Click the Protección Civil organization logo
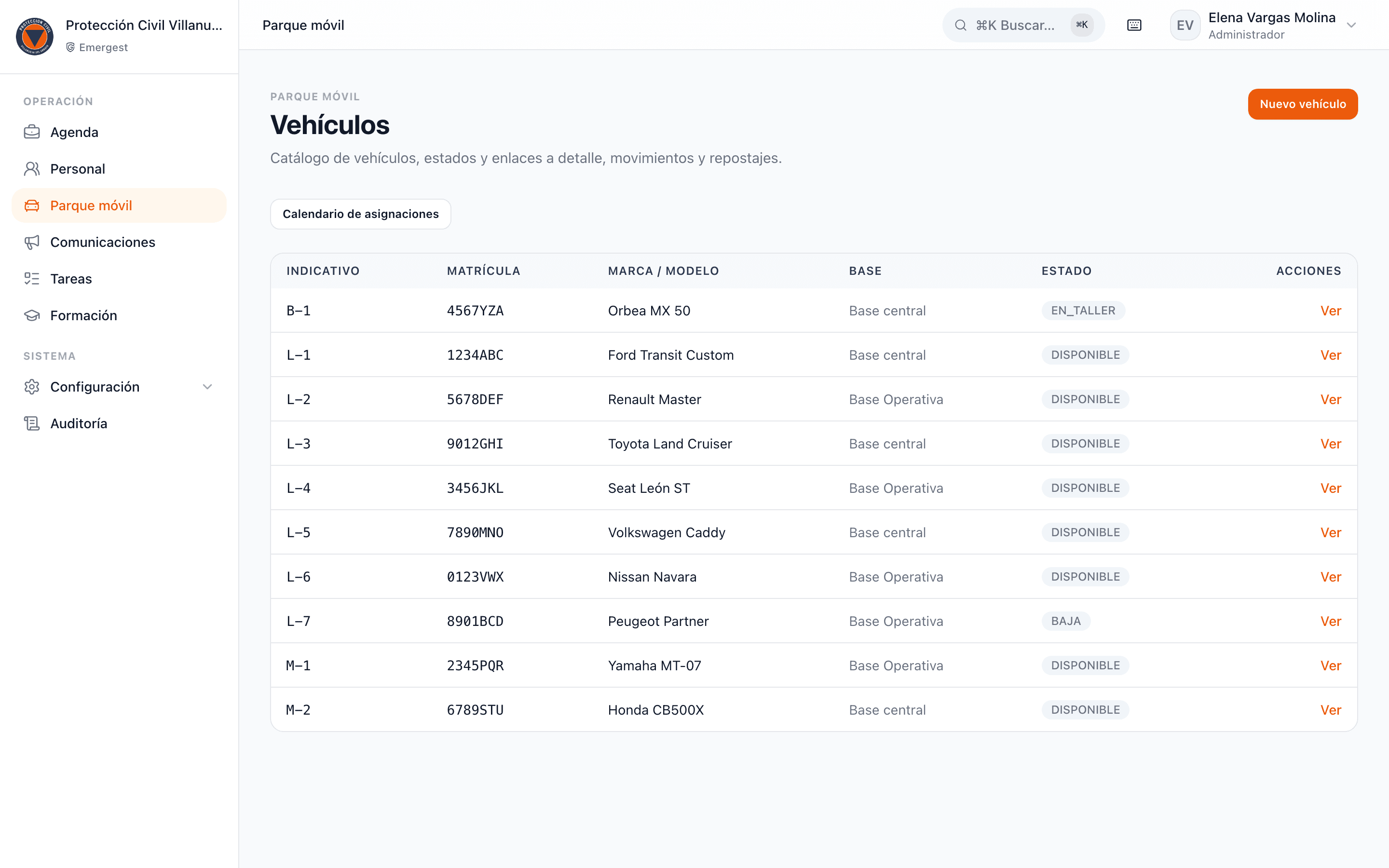Image resolution: width=1389 pixels, height=868 pixels. tap(34, 36)
